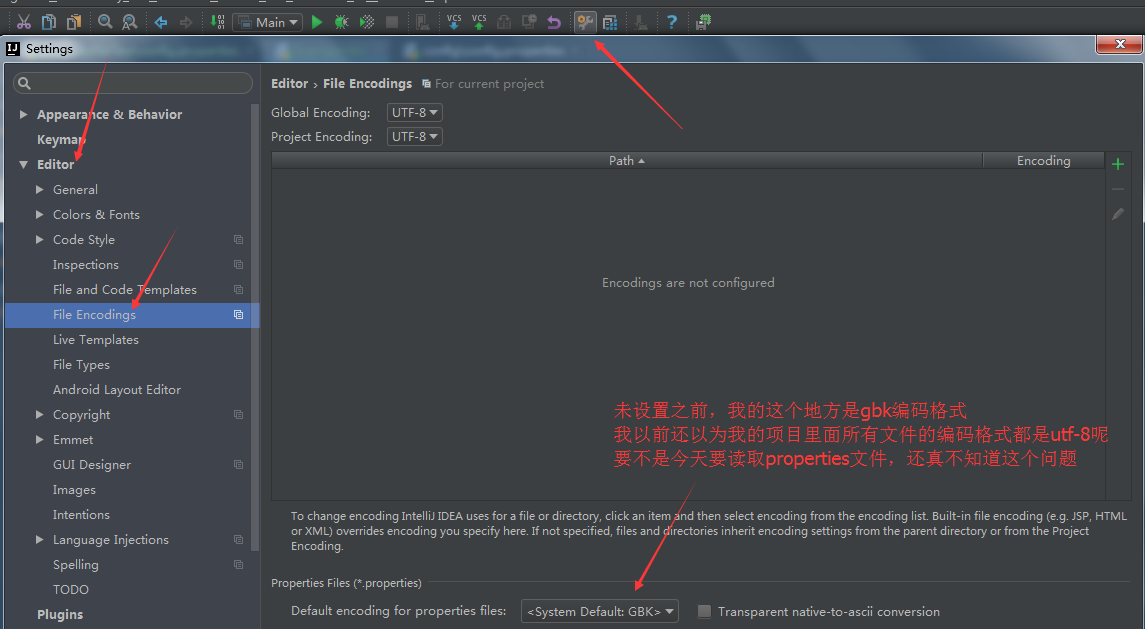The image size is (1145, 629).
Task: Debug Main with the green bug icon
Action: coord(341,22)
